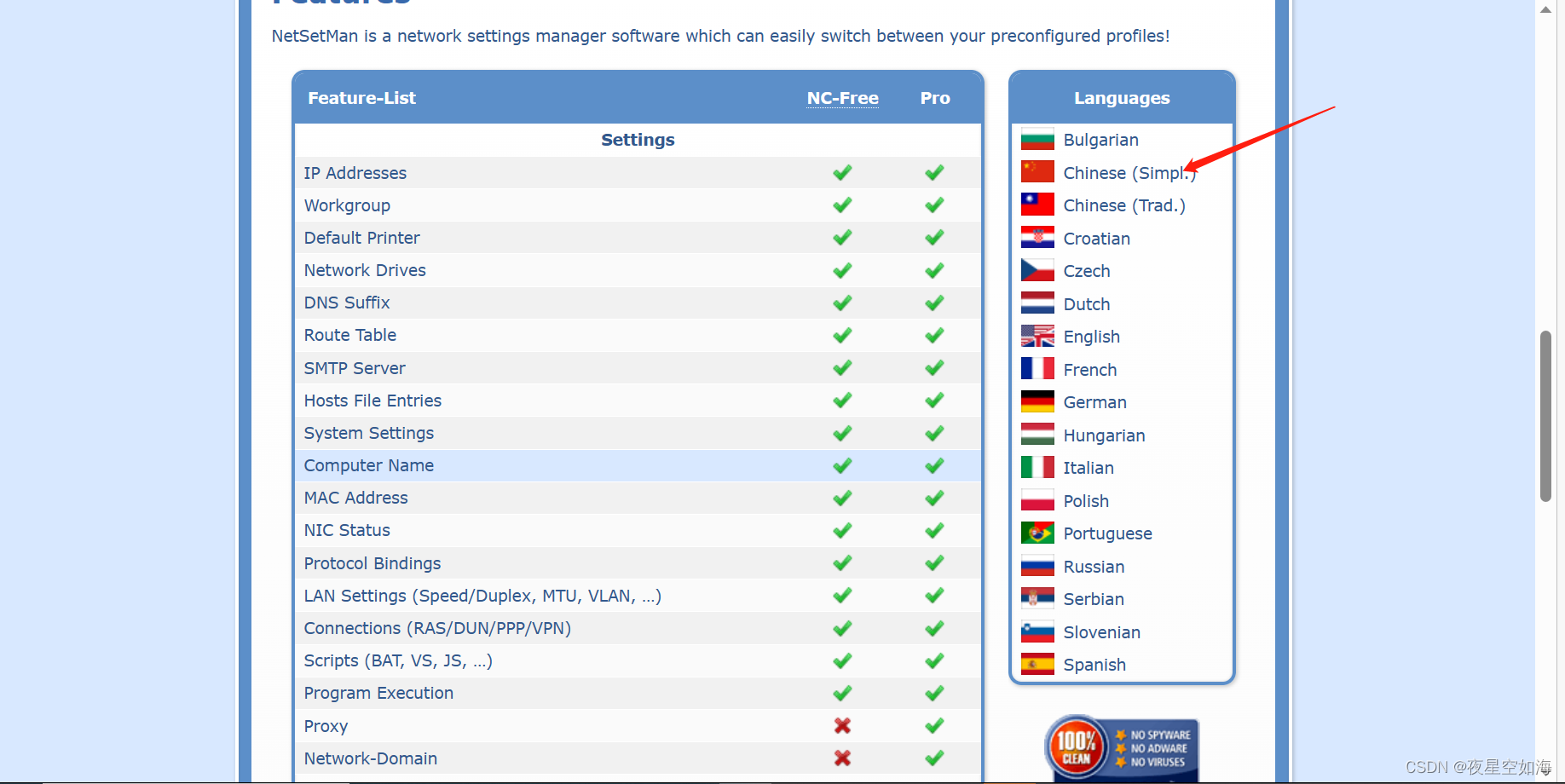This screenshot has width=1565, height=784.
Task: Click the Computer Name feature row
Action: [638, 465]
